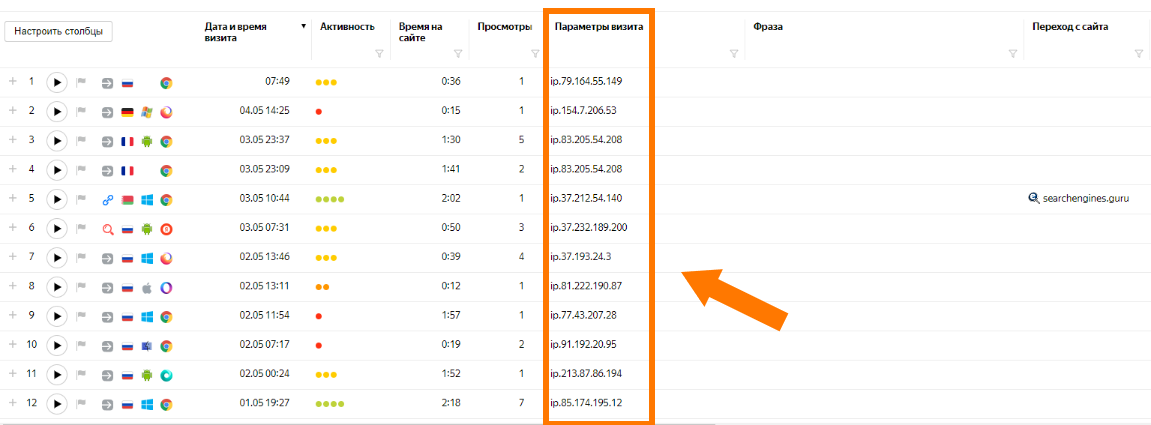Expand visit details for row 9

click(13, 316)
